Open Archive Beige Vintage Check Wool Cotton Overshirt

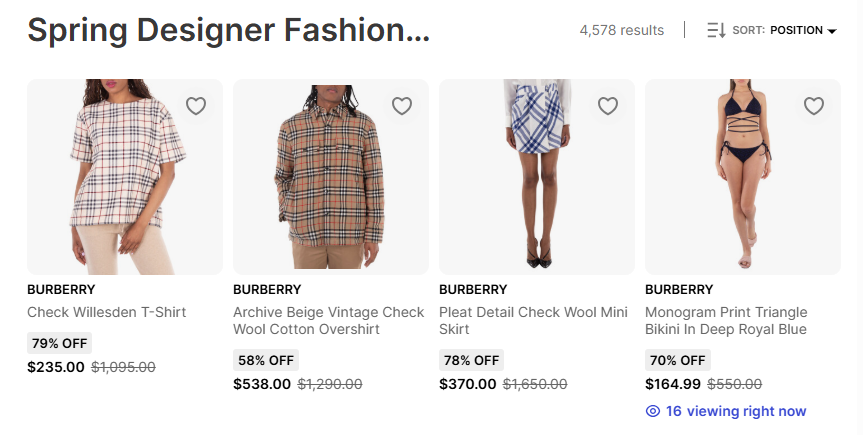tap(329, 321)
